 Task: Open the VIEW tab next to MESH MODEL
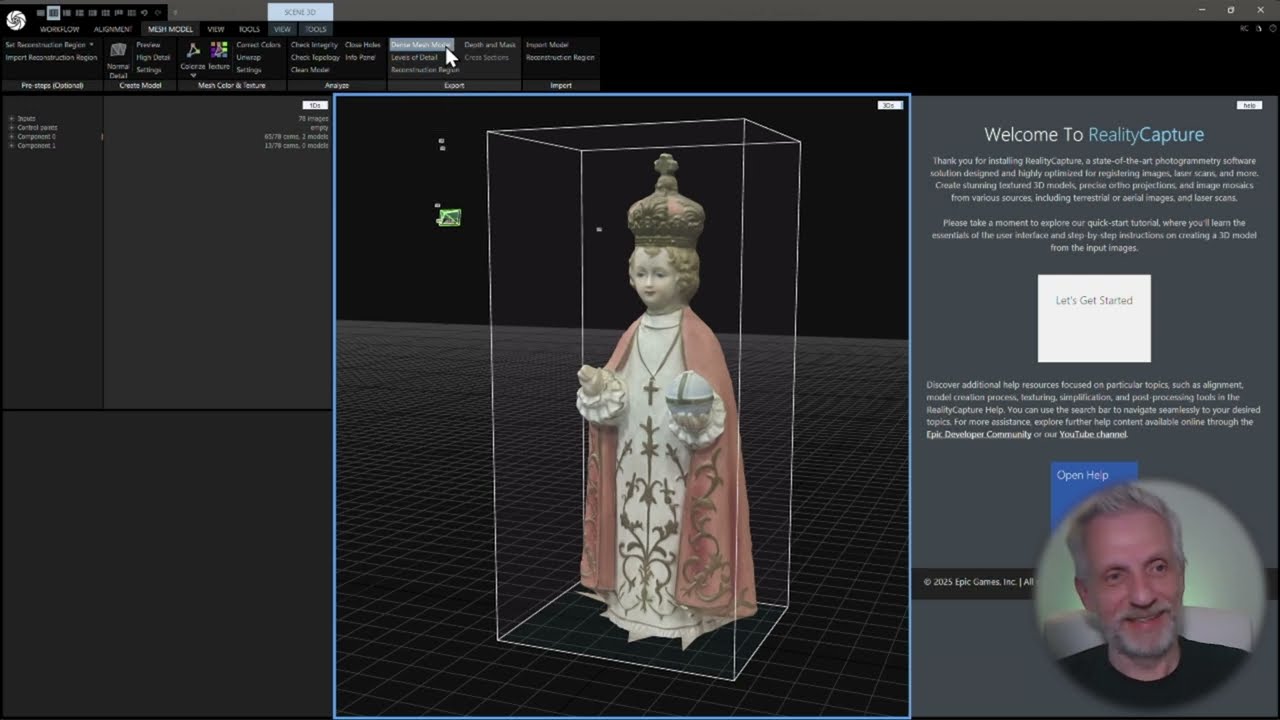point(216,29)
